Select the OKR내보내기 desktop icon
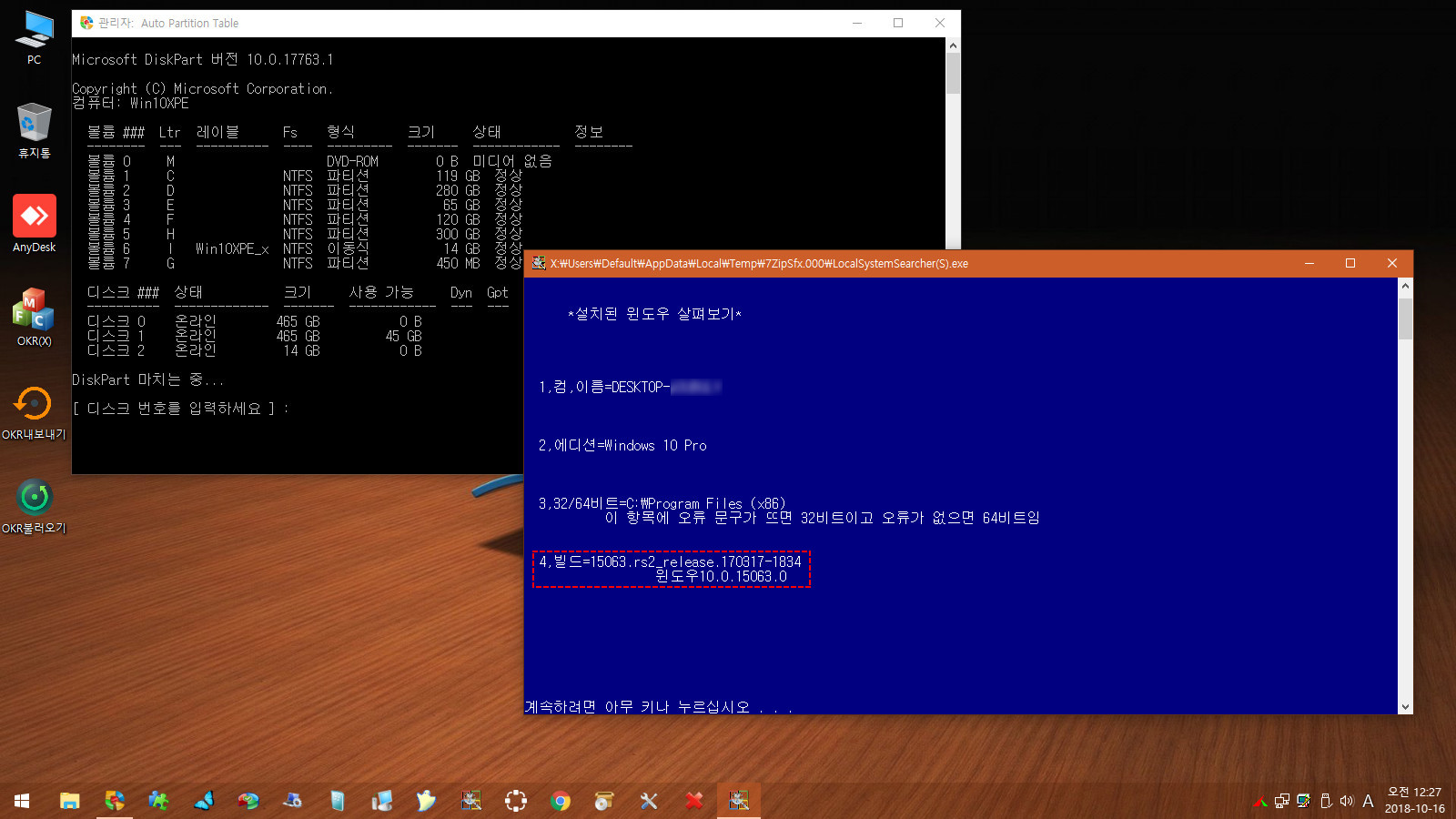The width and height of the screenshot is (1456, 819). click(34, 412)
